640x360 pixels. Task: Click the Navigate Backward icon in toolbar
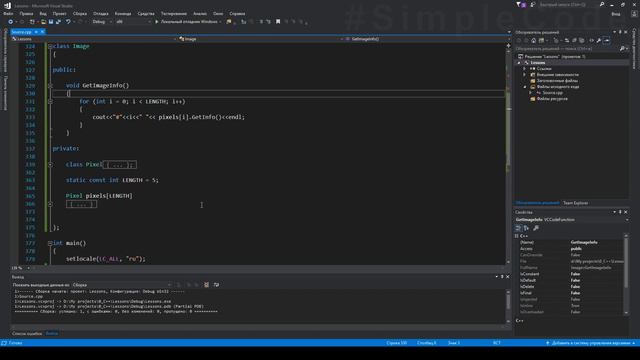[11, 22]
